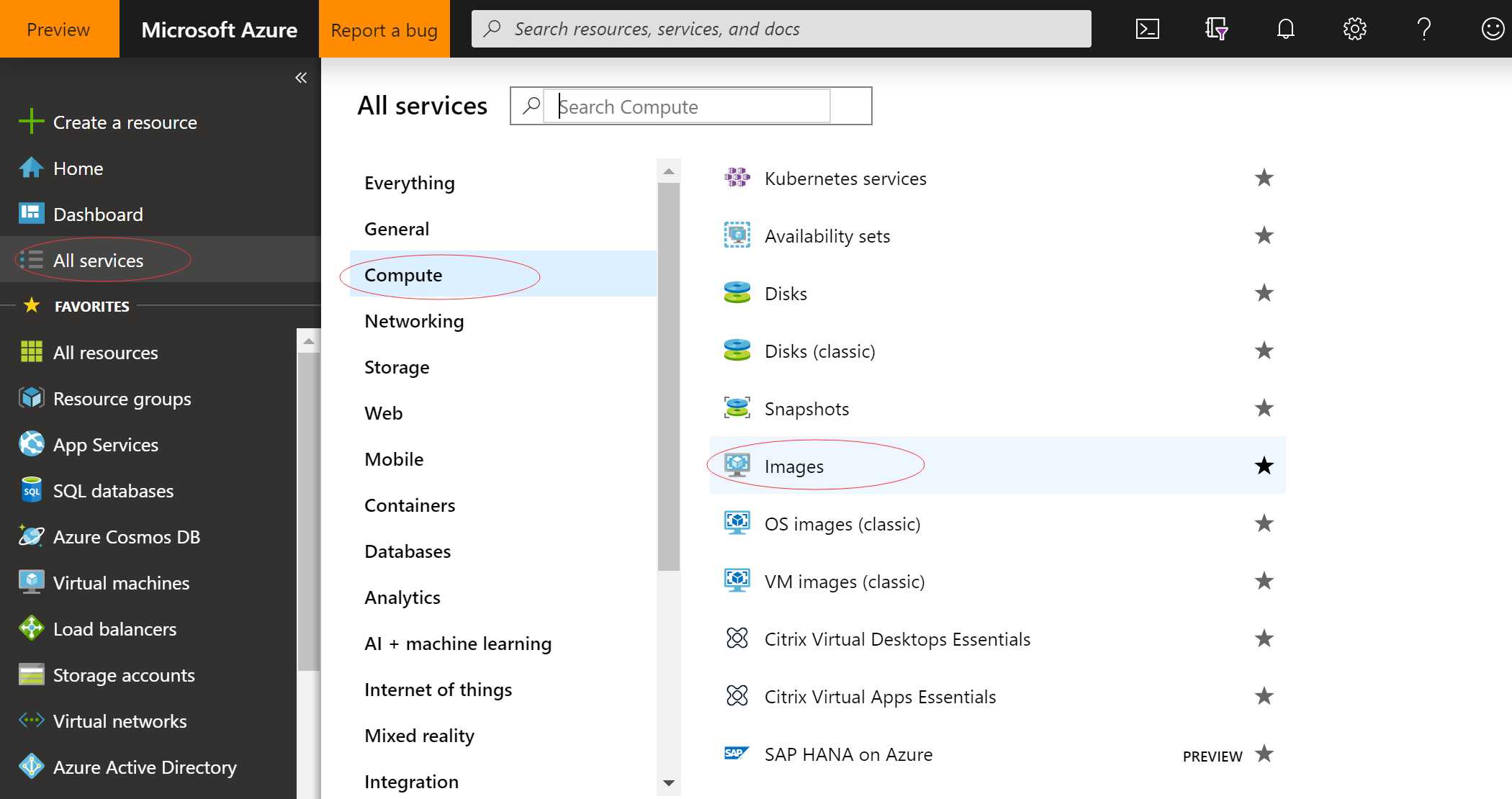The width and height of the screenshot is (1512, 799).
Task: Click the Snapshots service icon
Action: point(737,408)
